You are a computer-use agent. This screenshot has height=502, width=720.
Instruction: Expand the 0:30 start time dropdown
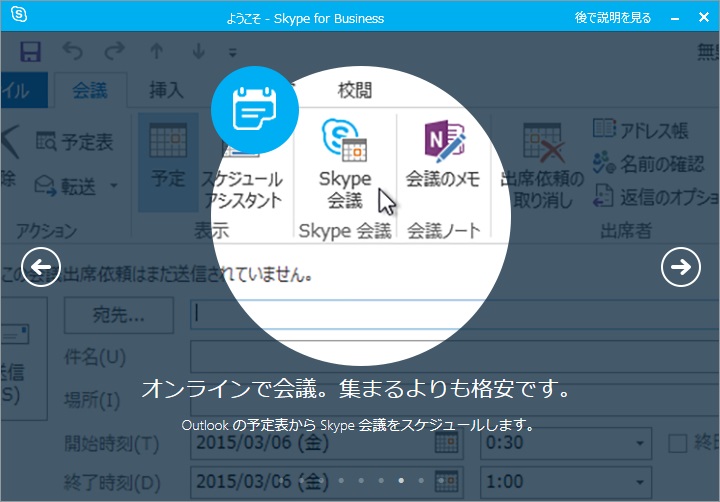click(x=639, y=443)
